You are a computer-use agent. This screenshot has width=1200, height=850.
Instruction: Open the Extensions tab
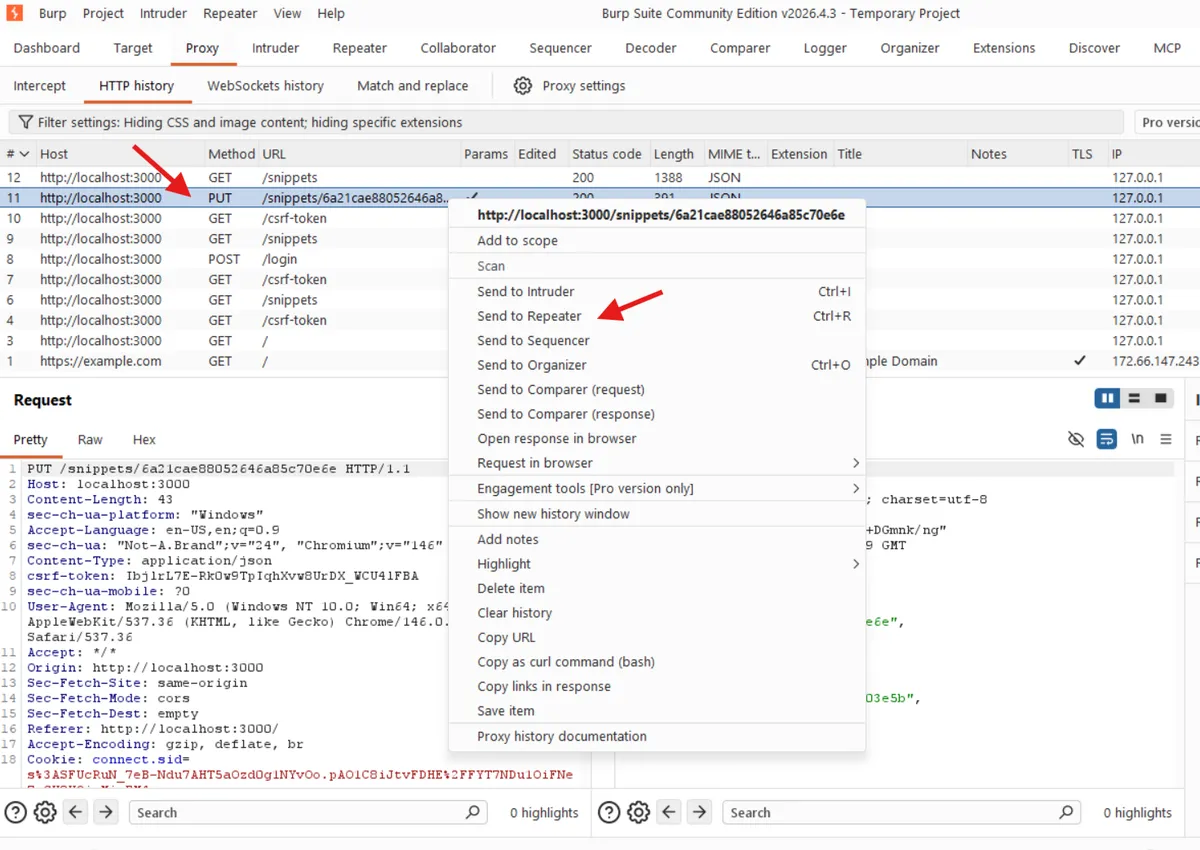(1004, 48)
